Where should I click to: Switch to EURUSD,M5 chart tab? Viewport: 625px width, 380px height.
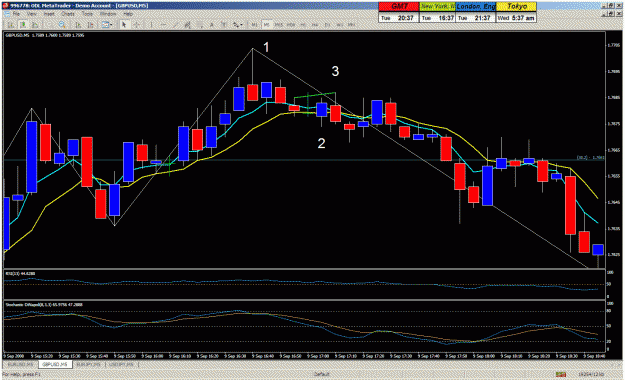(x=20, y=364)
